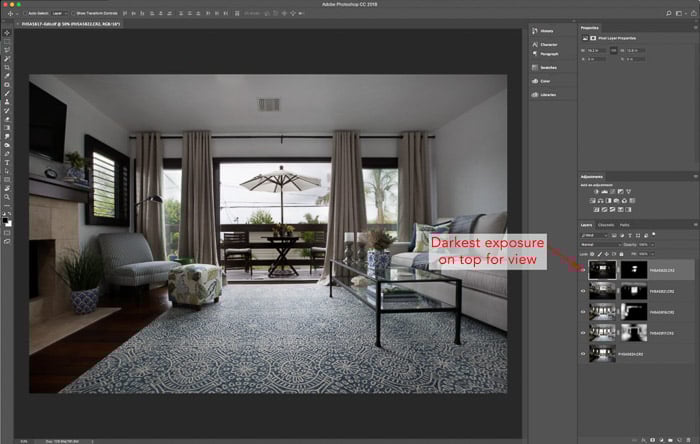Select the Rectangular Marquee tool
700x444 pixels.
[x=7, y=41]
